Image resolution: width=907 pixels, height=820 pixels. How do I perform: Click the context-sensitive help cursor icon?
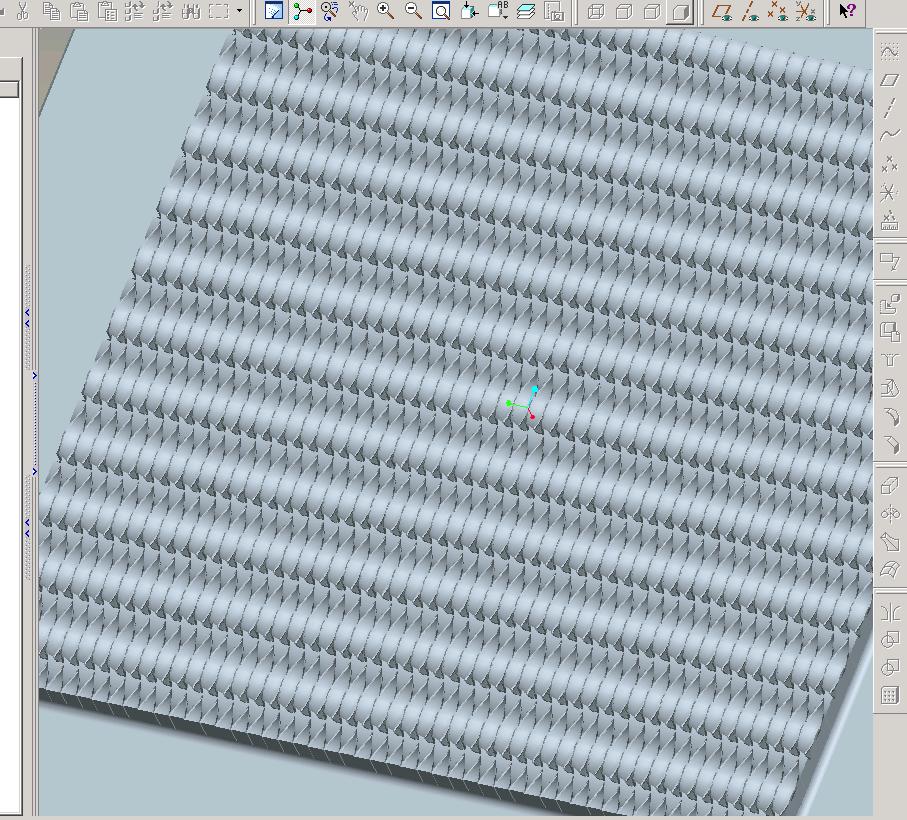847,11
